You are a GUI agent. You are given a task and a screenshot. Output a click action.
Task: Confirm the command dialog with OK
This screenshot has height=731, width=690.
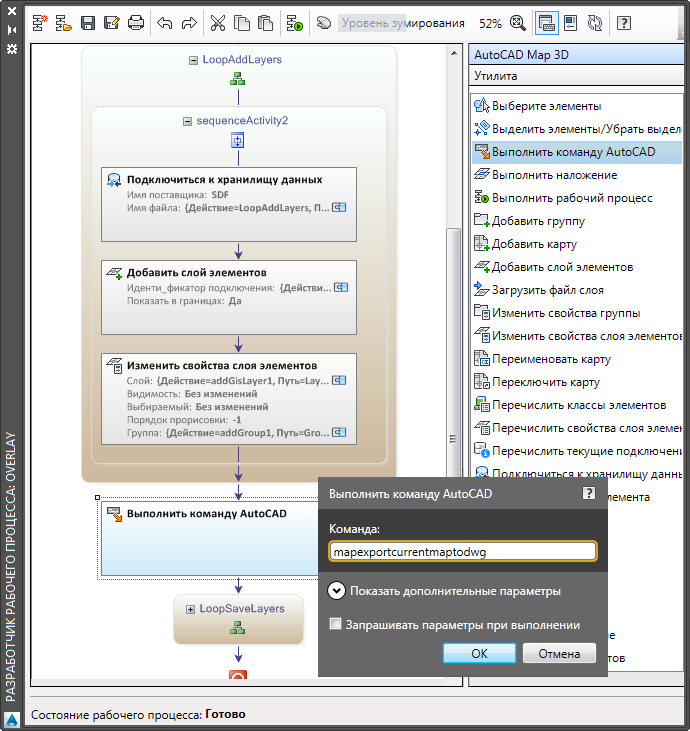(x=479, y=653)
